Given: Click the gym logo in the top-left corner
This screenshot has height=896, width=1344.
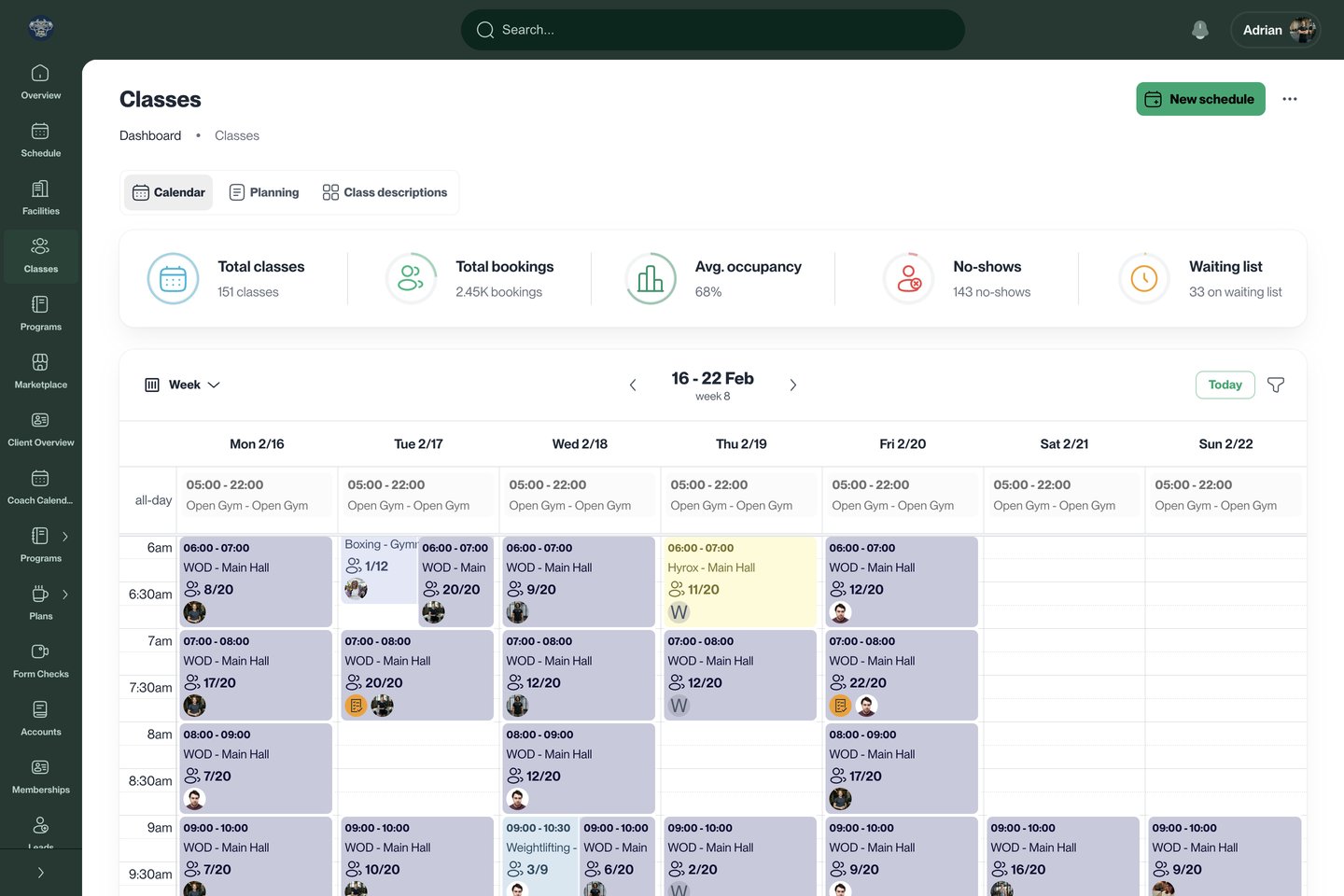Looking at the screenshot, I should pyautogui.click(x=41, y=28).
